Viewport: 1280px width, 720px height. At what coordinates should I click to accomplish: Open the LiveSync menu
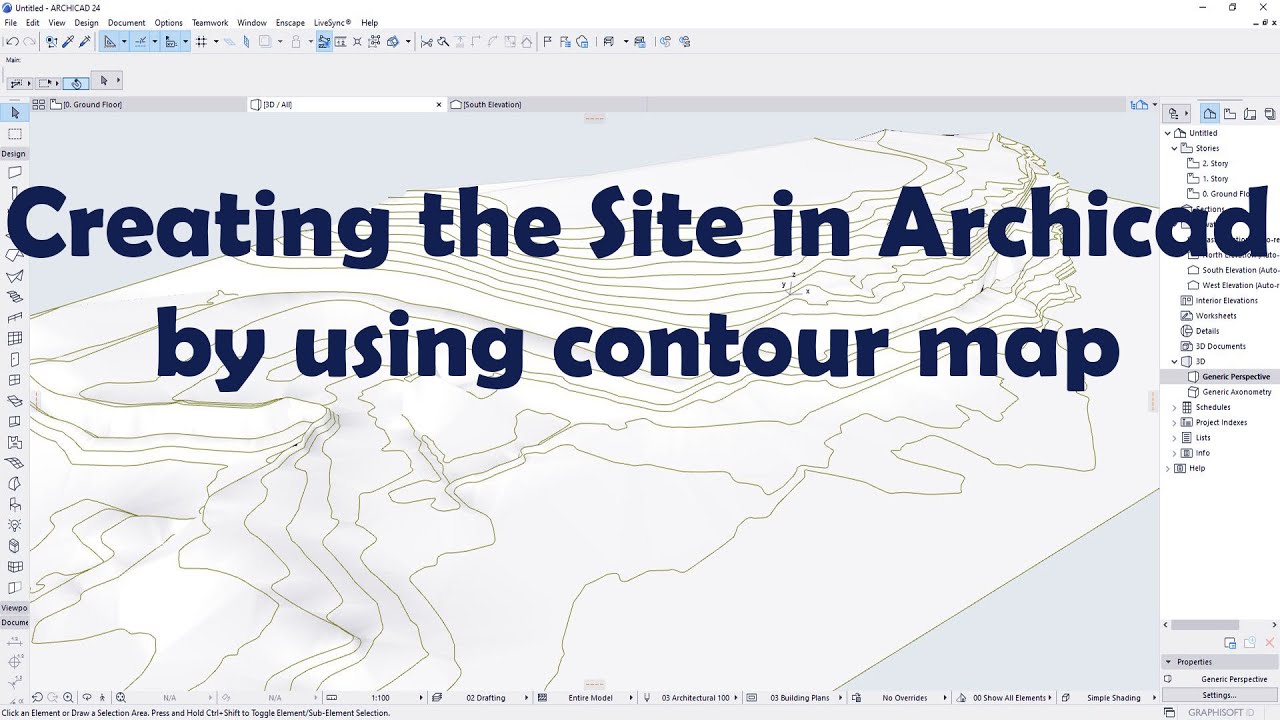tap(332, 22)
